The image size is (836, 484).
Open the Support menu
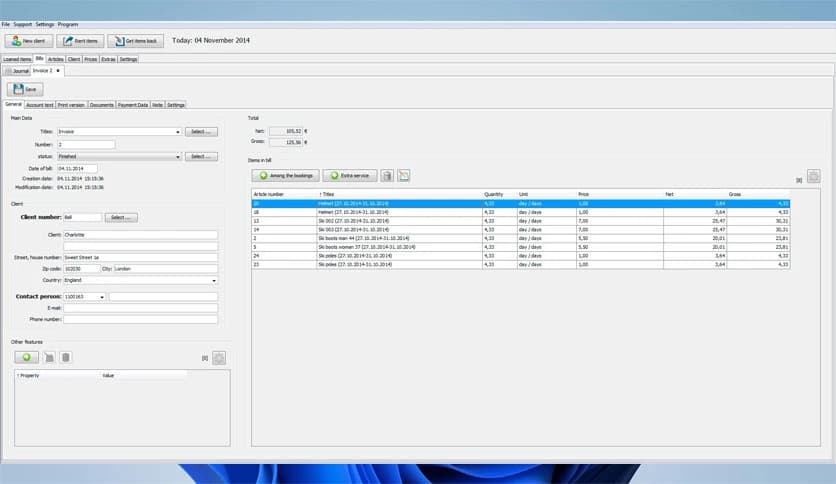[x=22, y=23]
